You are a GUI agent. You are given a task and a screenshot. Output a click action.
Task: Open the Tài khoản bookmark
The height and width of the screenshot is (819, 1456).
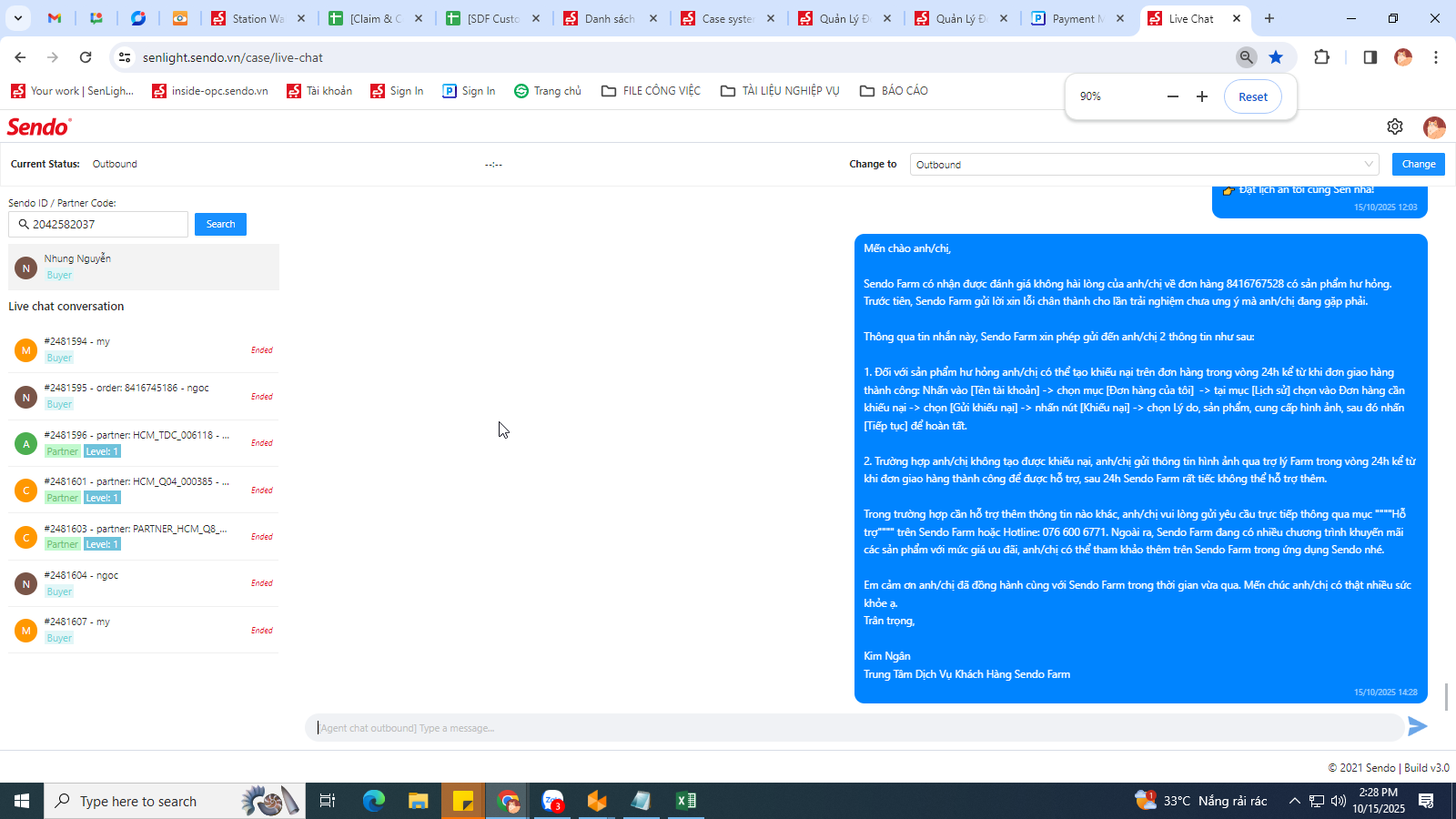319,91
